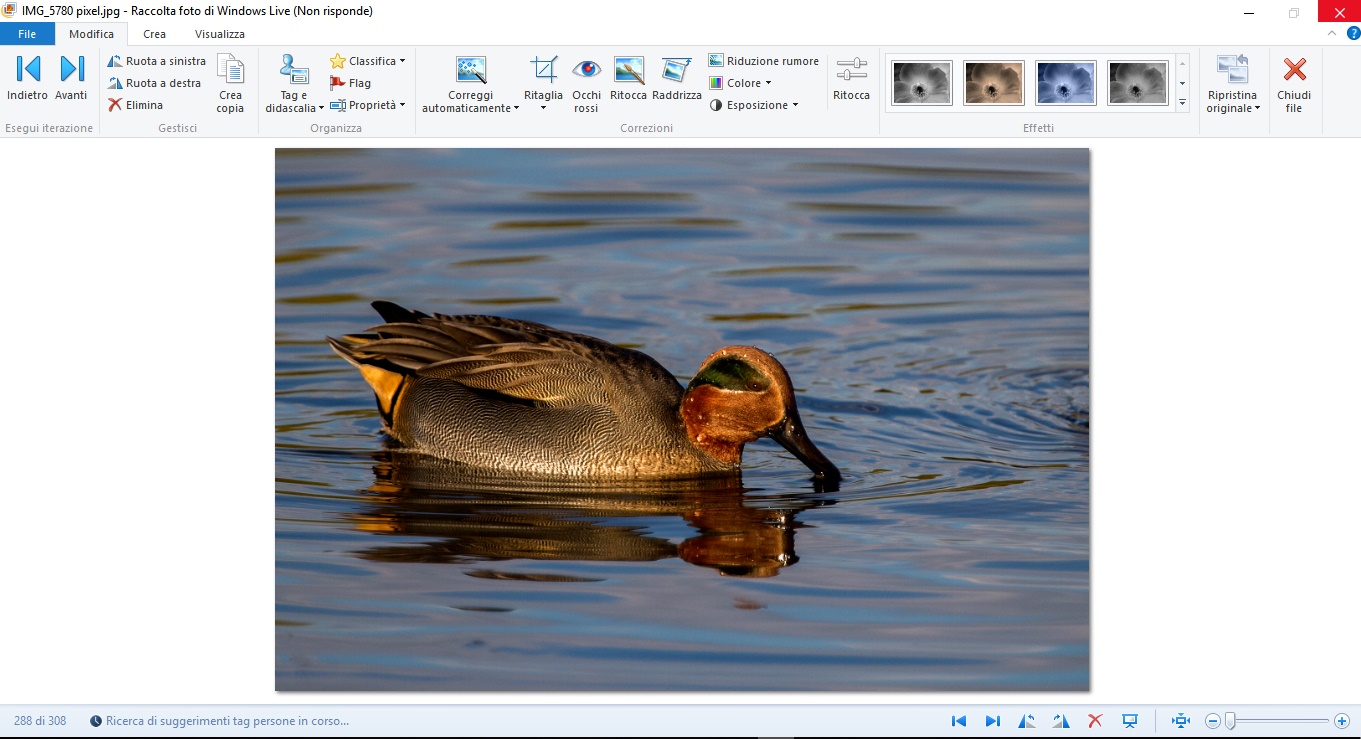1361x739 pixels.
Task: Open the Tag e didascalia dropdown arrow
Action: coord(322,108)
